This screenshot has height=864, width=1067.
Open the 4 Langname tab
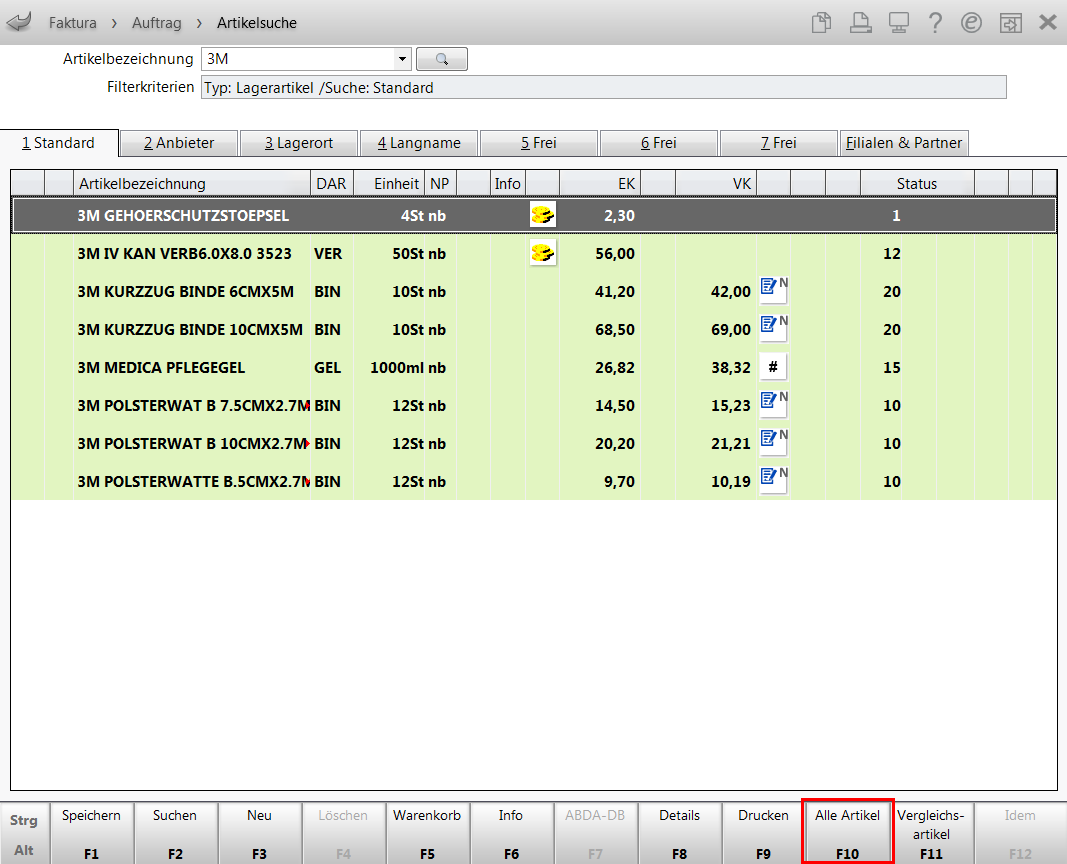coord(419,143)
